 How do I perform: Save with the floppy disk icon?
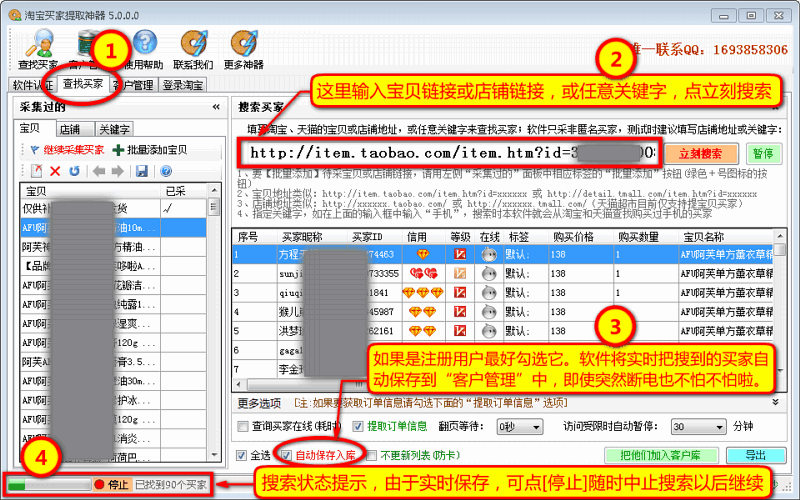[x=142, y=171]
